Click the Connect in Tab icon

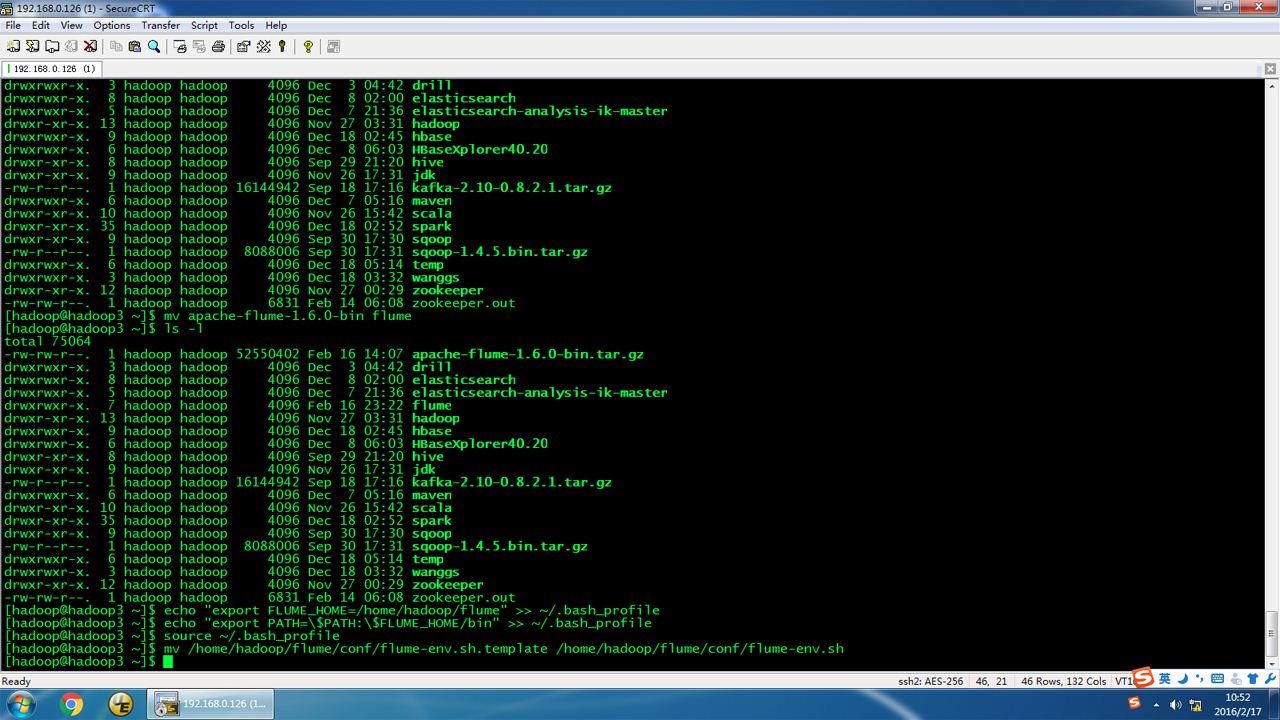[x=51, y=46]
